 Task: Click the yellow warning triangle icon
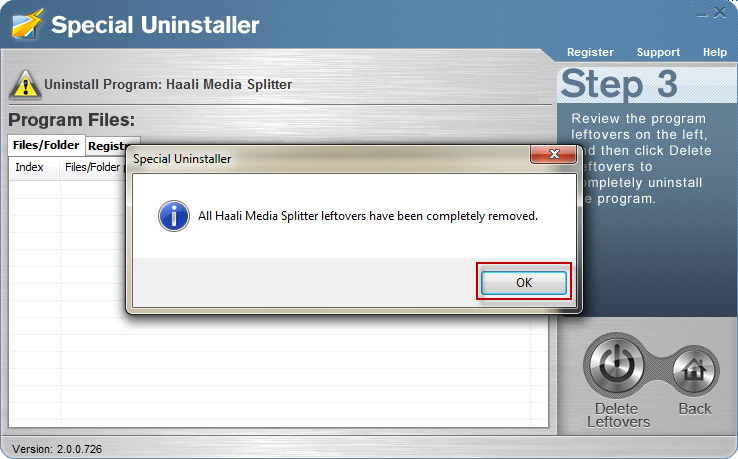click(x=25, y=85)
